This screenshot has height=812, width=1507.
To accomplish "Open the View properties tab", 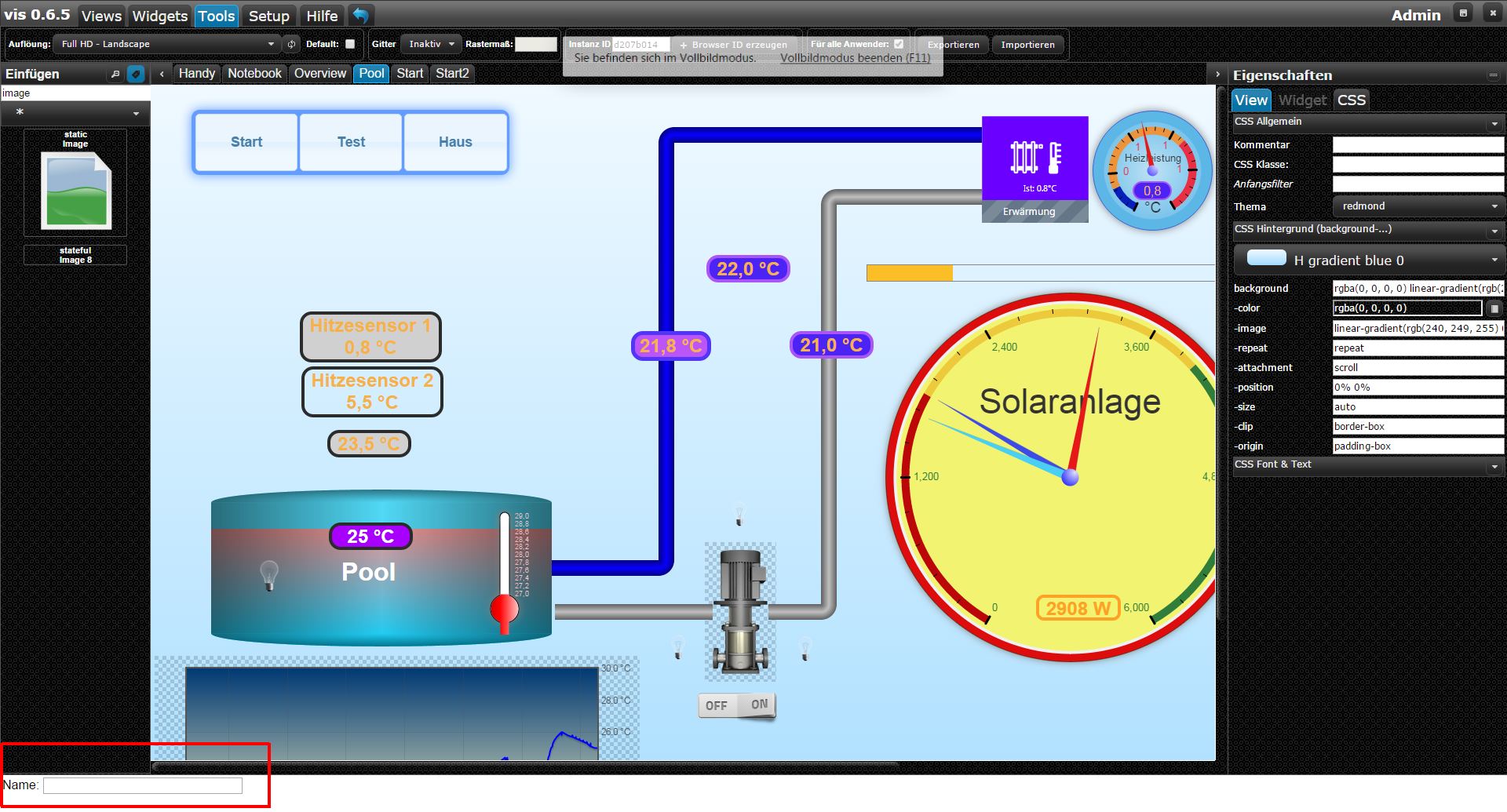I will [x=1251, y=100].
